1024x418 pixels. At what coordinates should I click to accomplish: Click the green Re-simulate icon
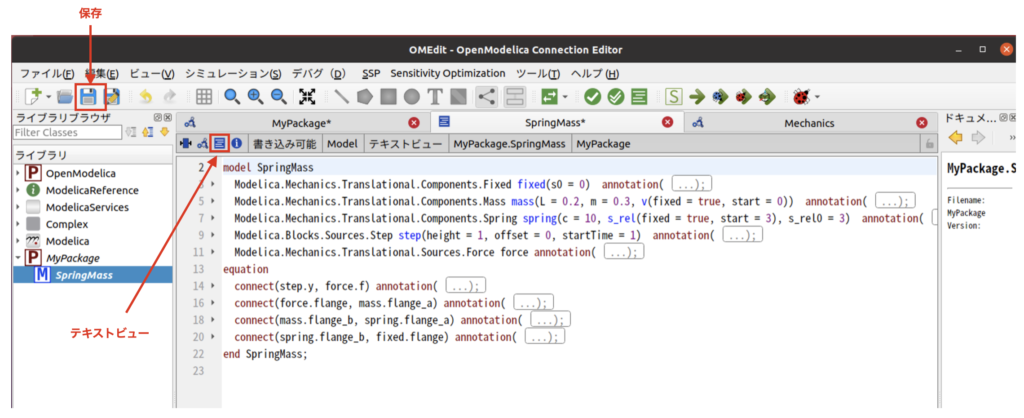click(x=548, y=97)
